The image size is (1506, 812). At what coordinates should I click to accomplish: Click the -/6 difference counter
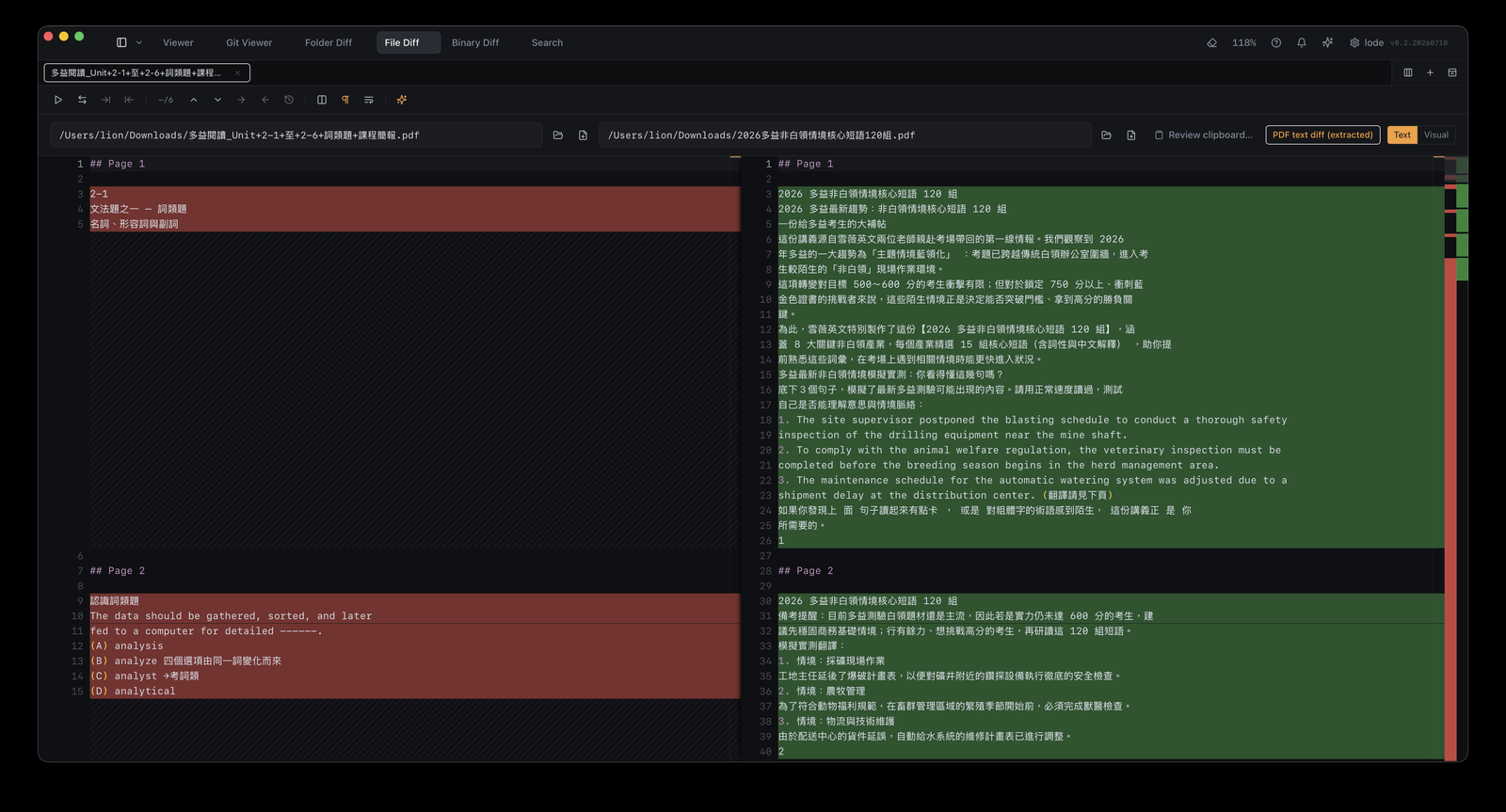click(x=166, y=100)
